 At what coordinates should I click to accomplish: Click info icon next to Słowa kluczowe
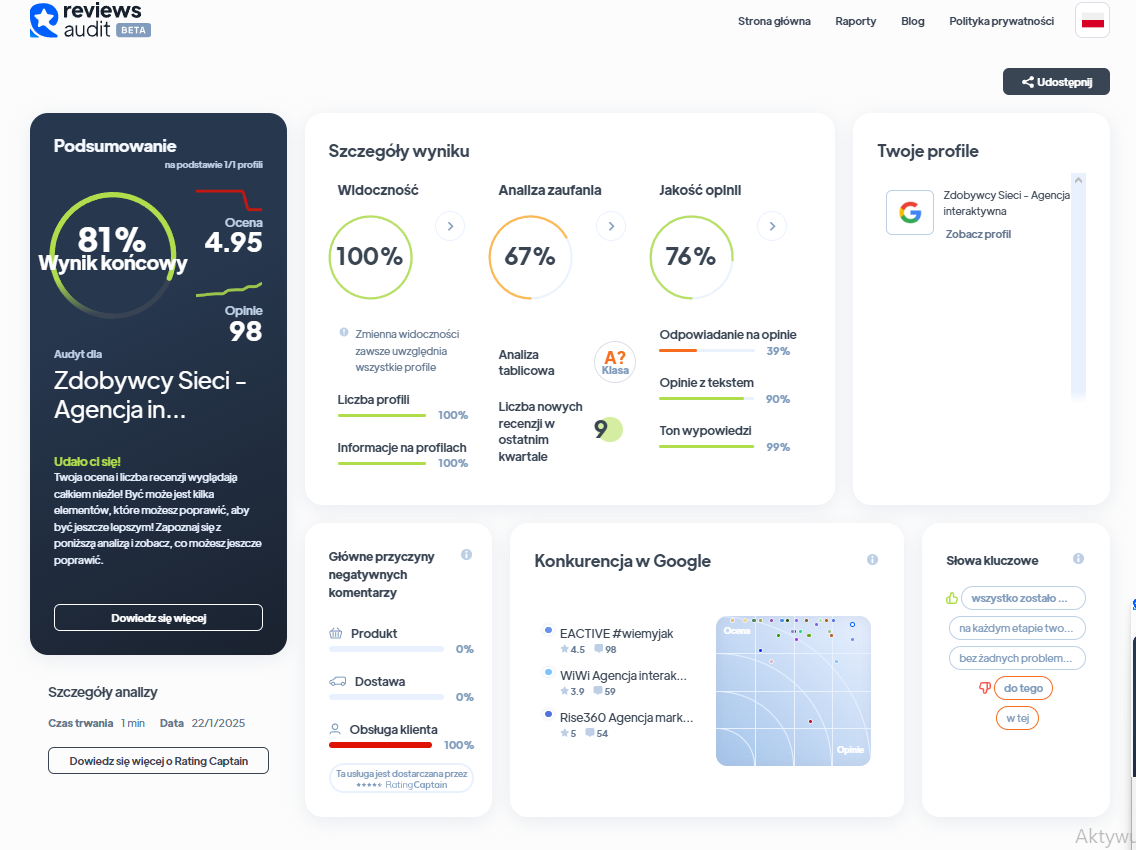pos(1078,559)
